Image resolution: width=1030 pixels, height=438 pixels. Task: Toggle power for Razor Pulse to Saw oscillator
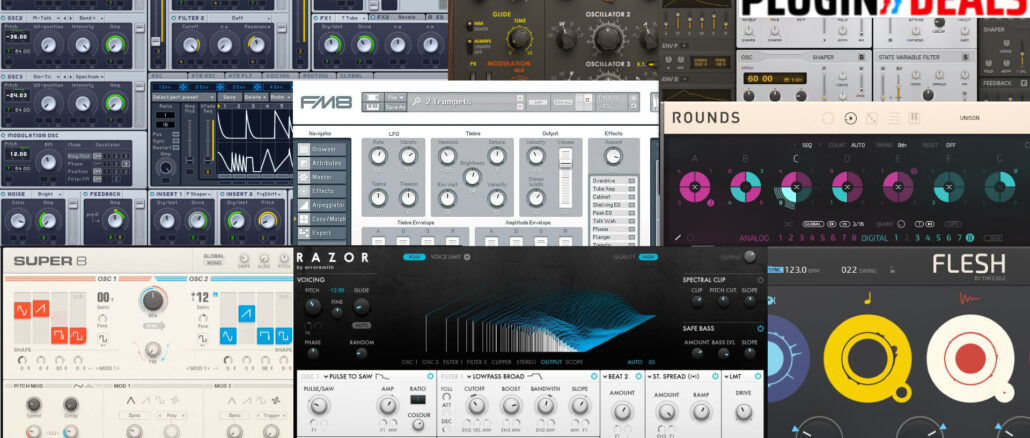pyautogui.click(x=430, y=376)
